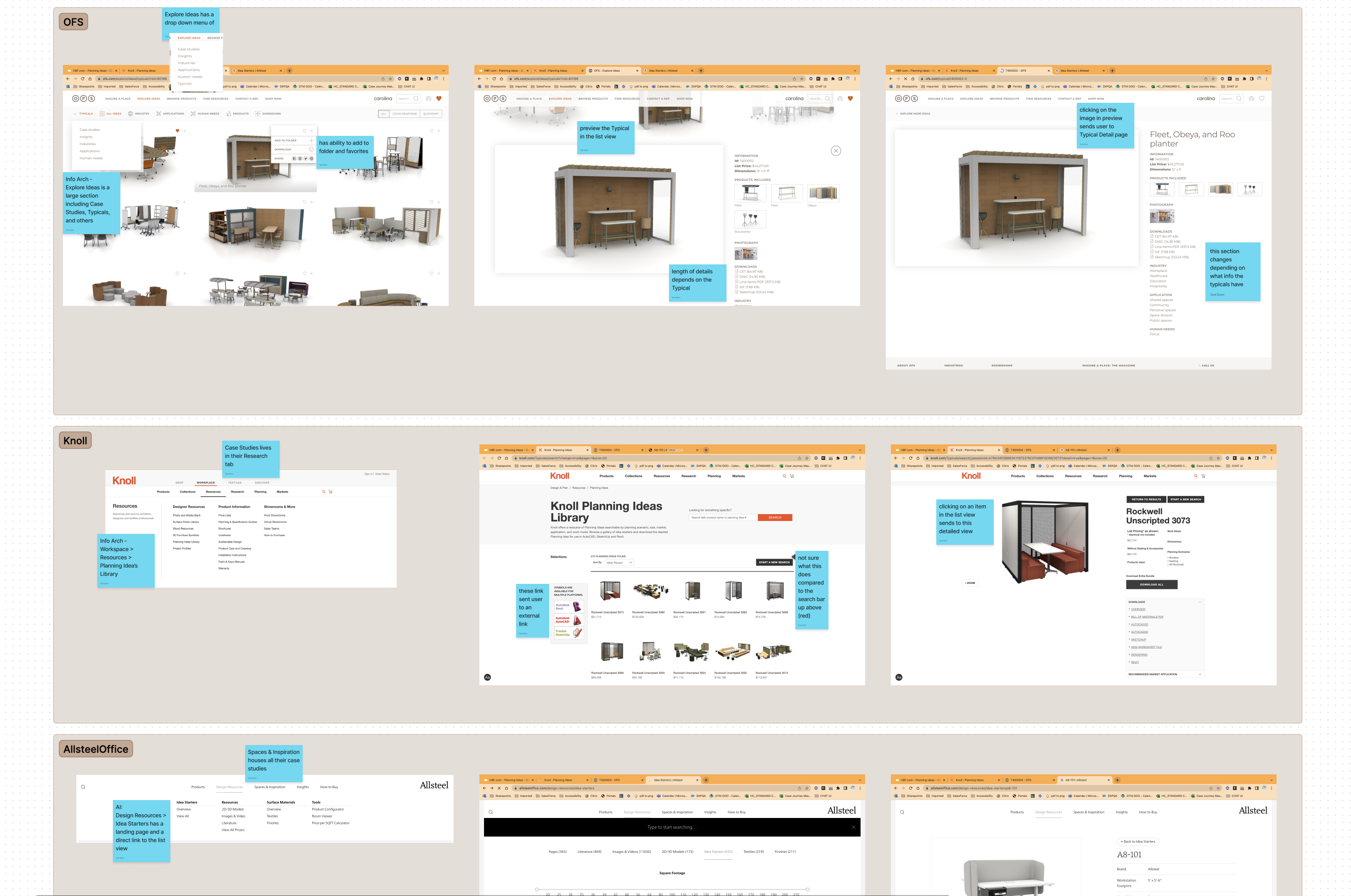The width and height of the screenshot is (1351, 896).
Task: Expand Recommended Market Application section
Action: 1200,674
